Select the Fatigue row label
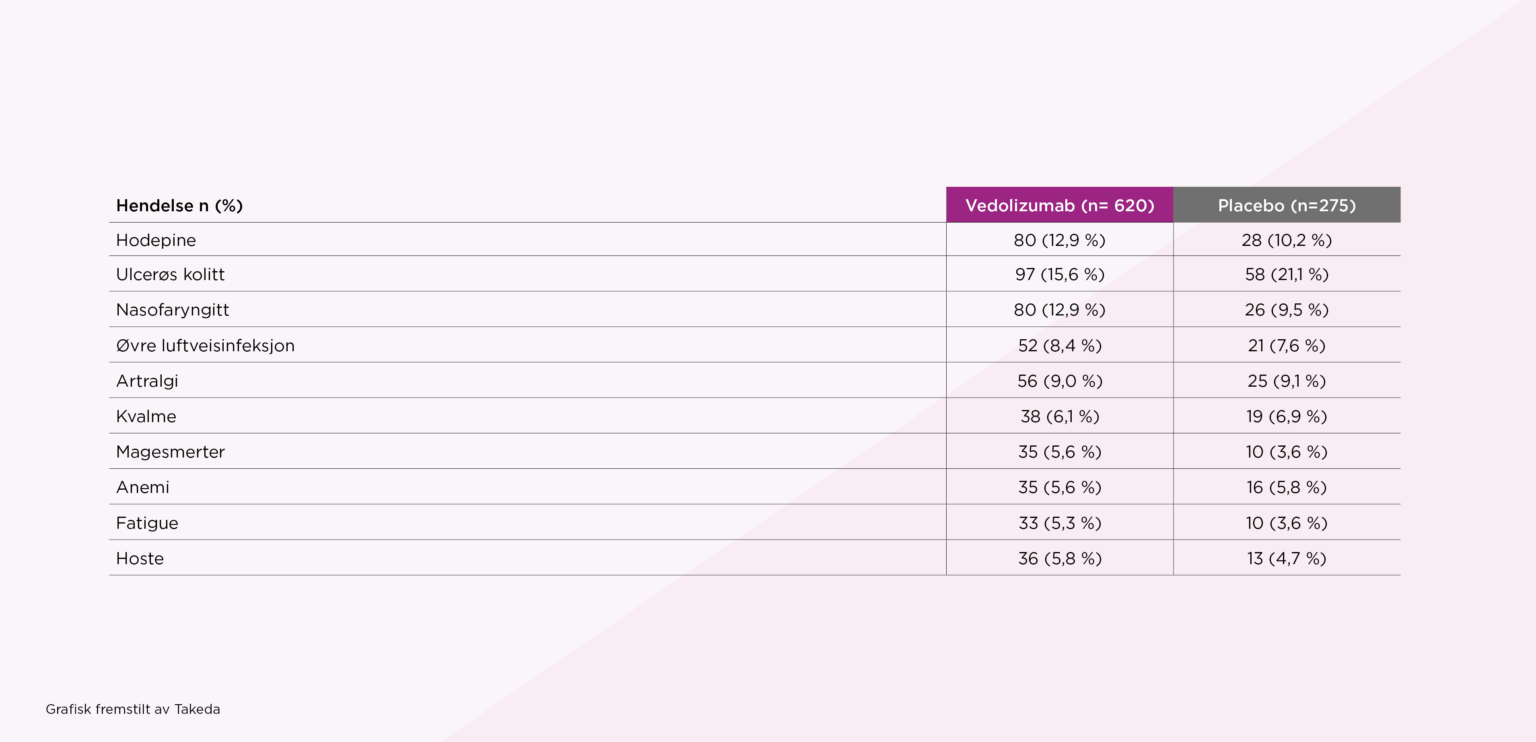 pyautogui.click(x=147, y=523)
